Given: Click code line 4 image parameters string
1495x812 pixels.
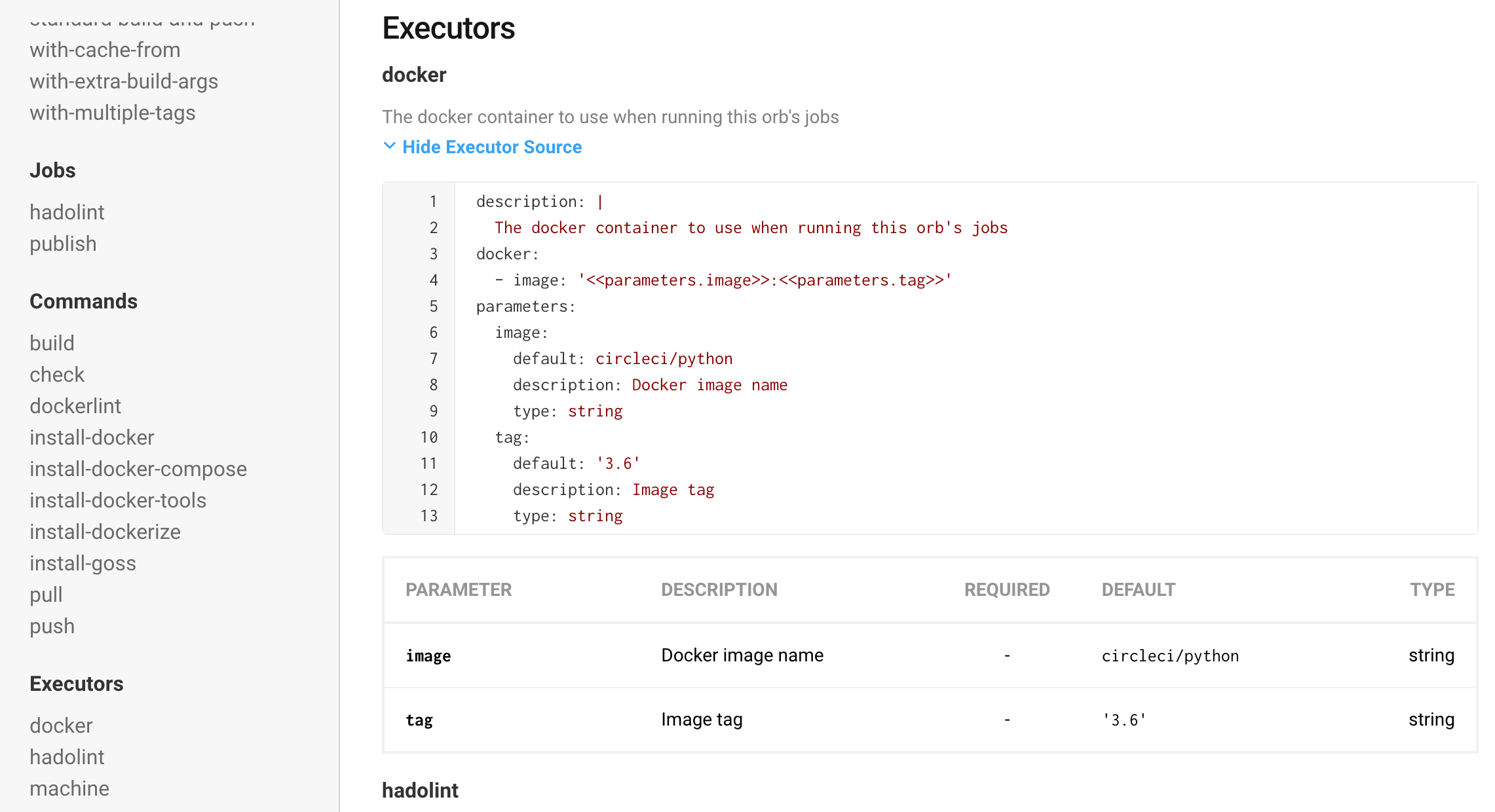Looking at the screenshot, I should coord(765,280).
